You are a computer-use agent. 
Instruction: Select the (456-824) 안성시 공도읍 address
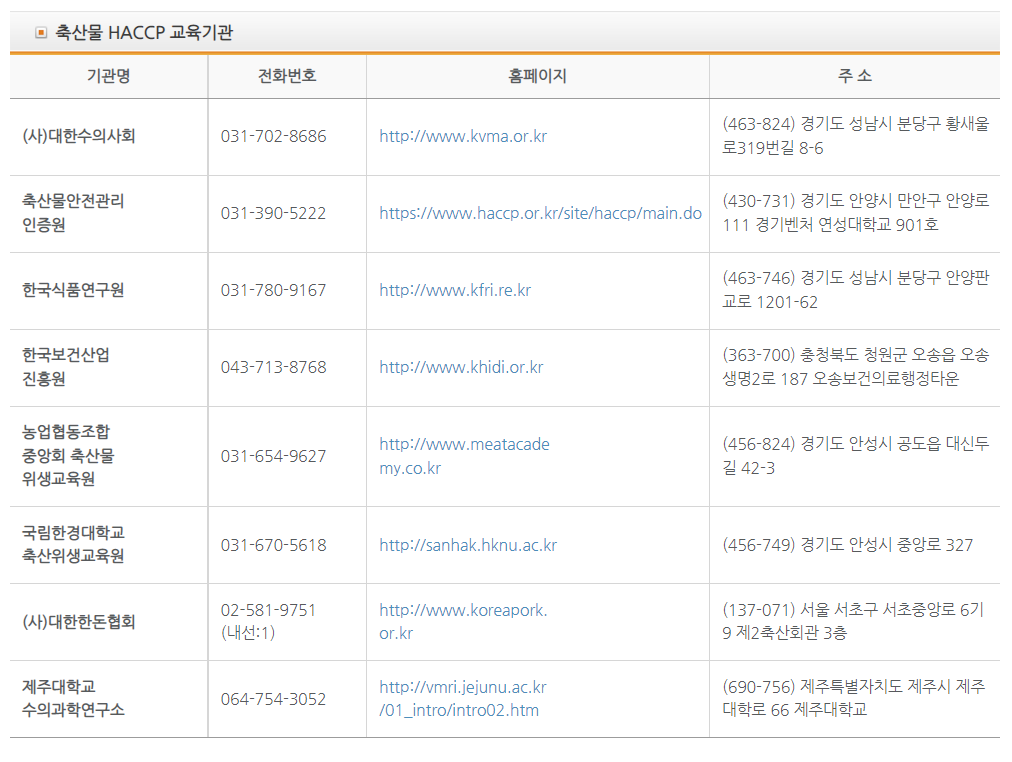pos(855,456)
